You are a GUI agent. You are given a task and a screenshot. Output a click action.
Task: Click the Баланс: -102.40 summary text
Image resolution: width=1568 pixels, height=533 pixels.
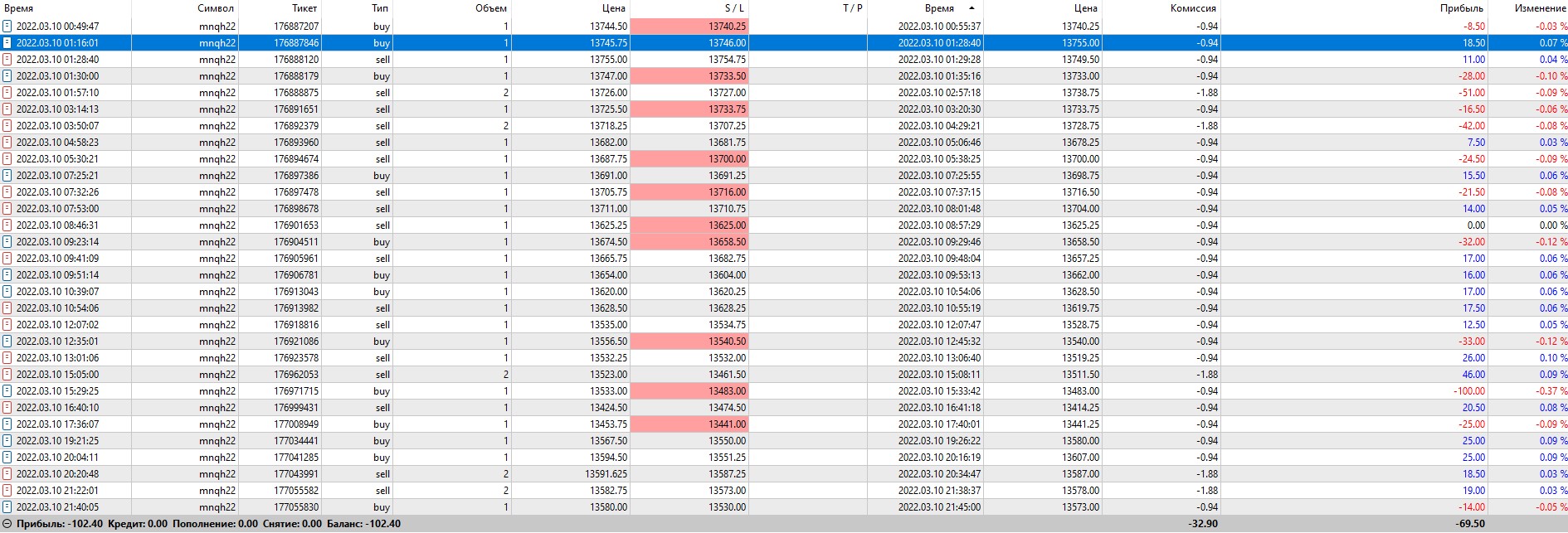click(x=364, y=524)
